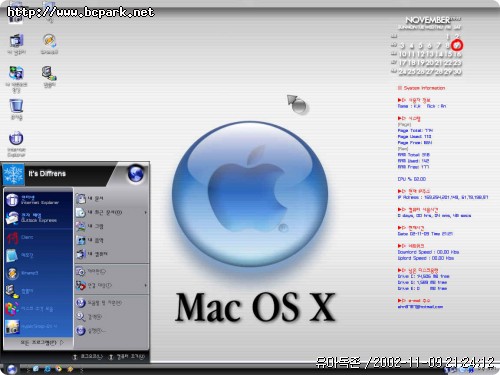Launch the red-icon program in start menu
Viewport: 500px width, 375px height.
click(x=38, y=237)
